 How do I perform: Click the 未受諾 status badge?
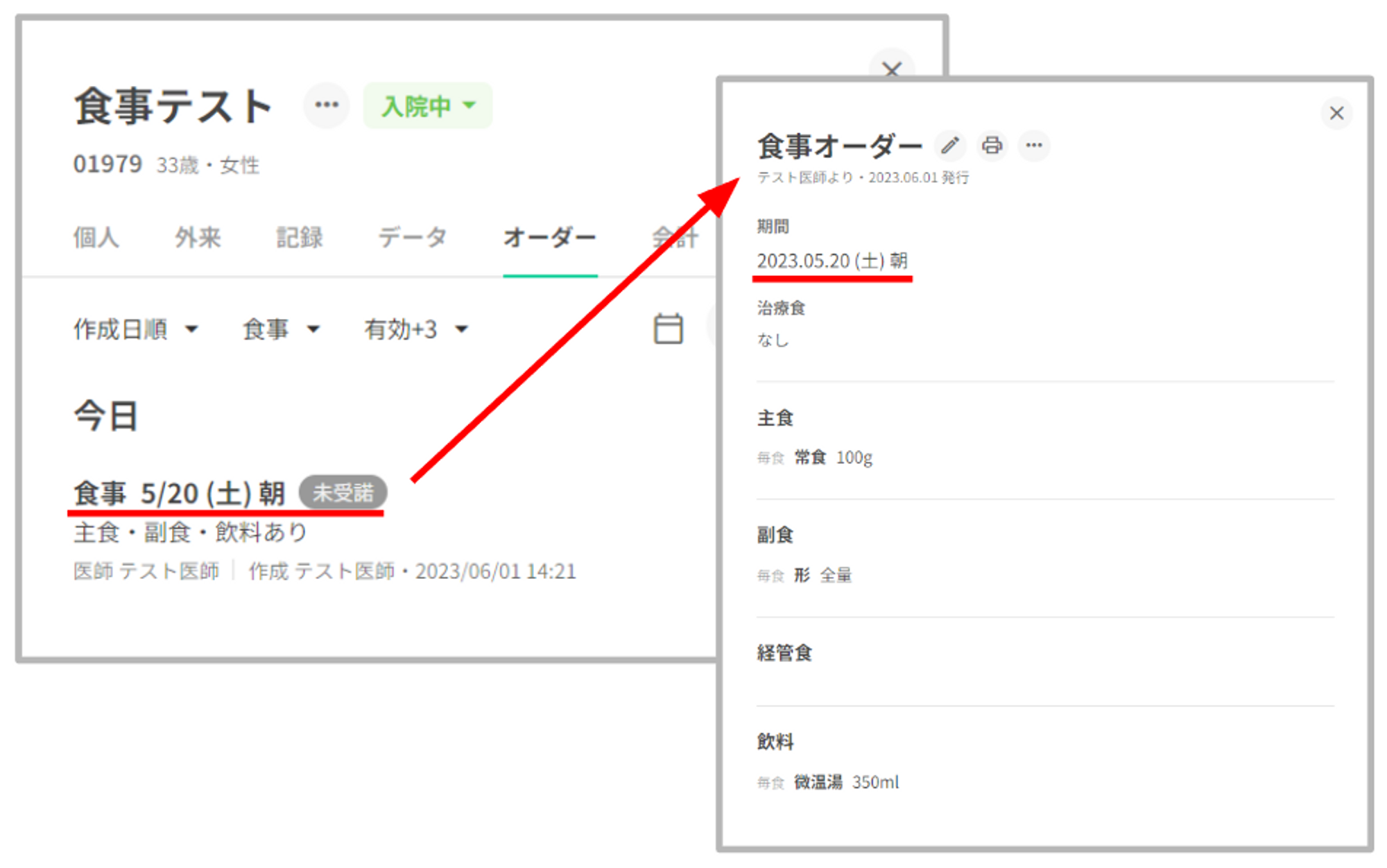(x=343, y=493)
